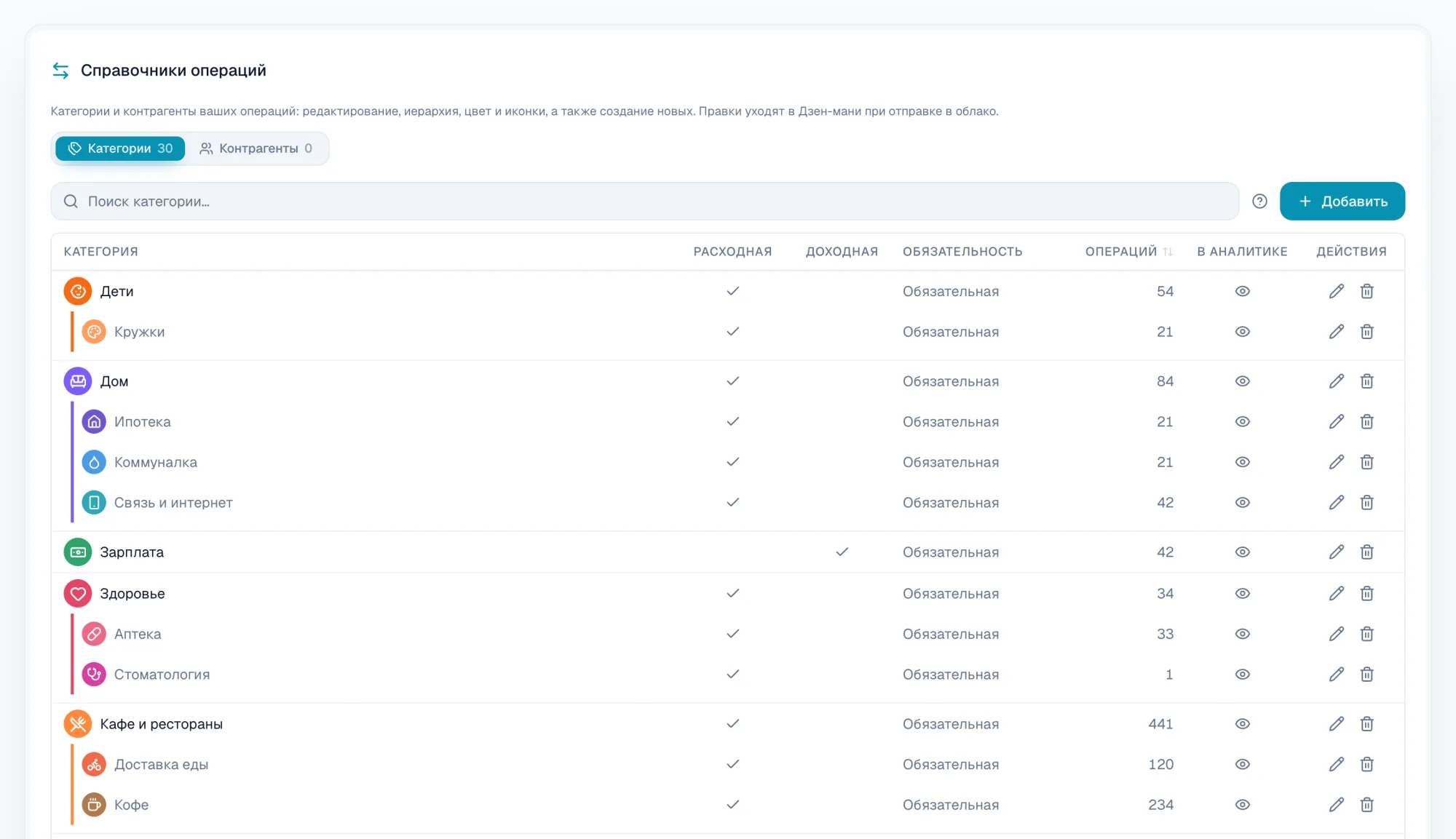
Task: Click the pink Аптека pill icon
Action: coord(94,634)
